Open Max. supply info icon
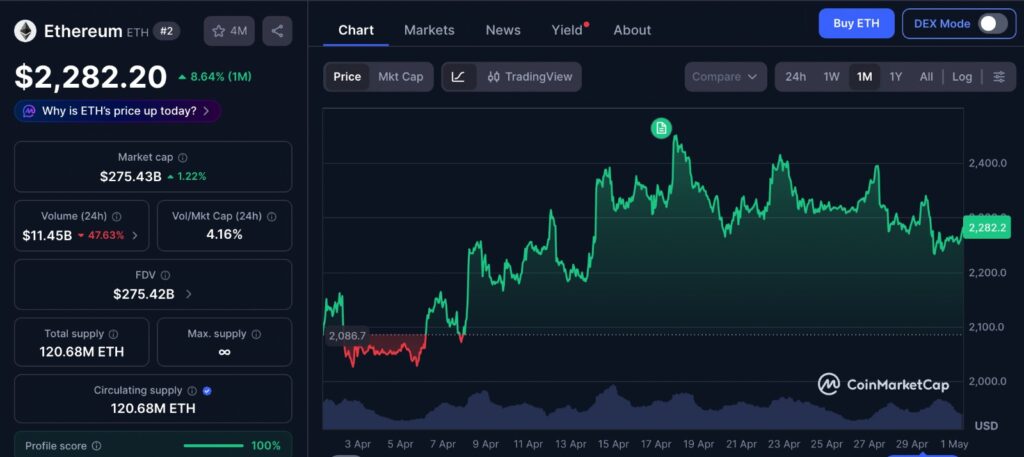Screen dimensions: 1024x457 point(256,334)
